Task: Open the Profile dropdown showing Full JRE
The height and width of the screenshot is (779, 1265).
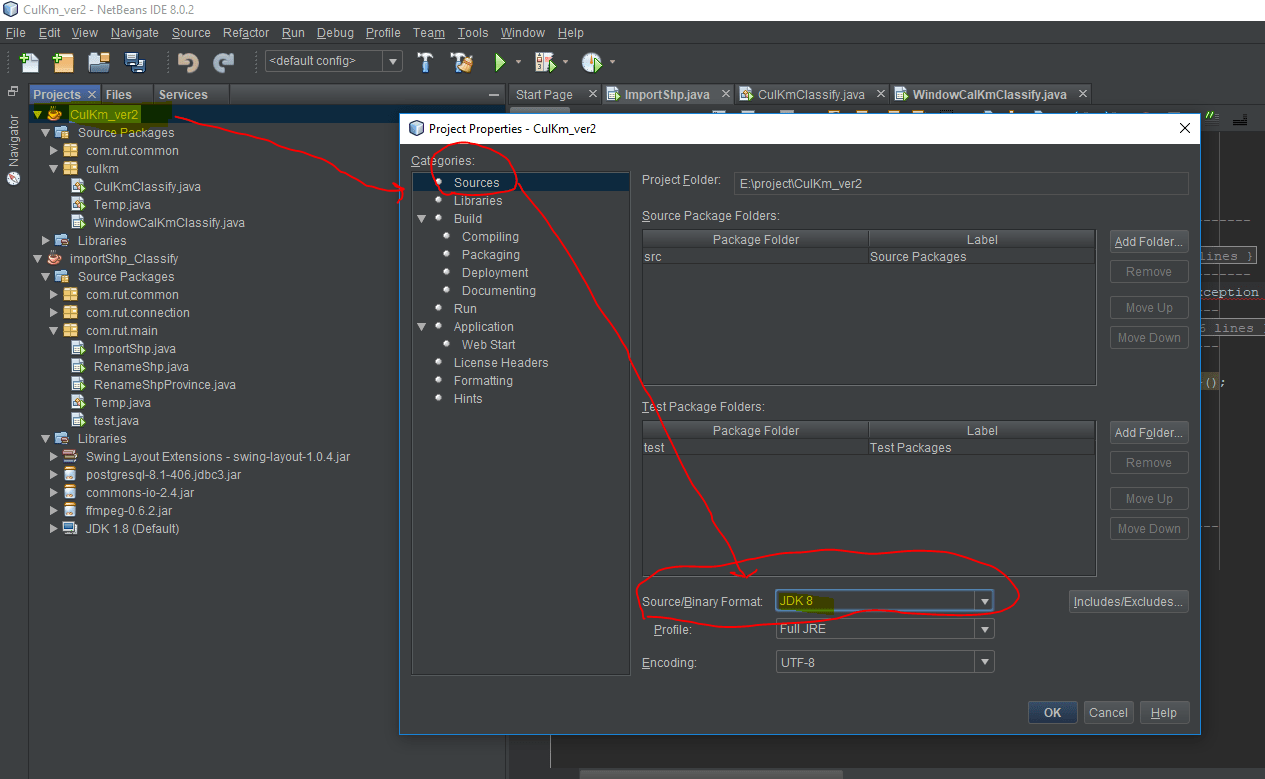Action: [985, 628]
